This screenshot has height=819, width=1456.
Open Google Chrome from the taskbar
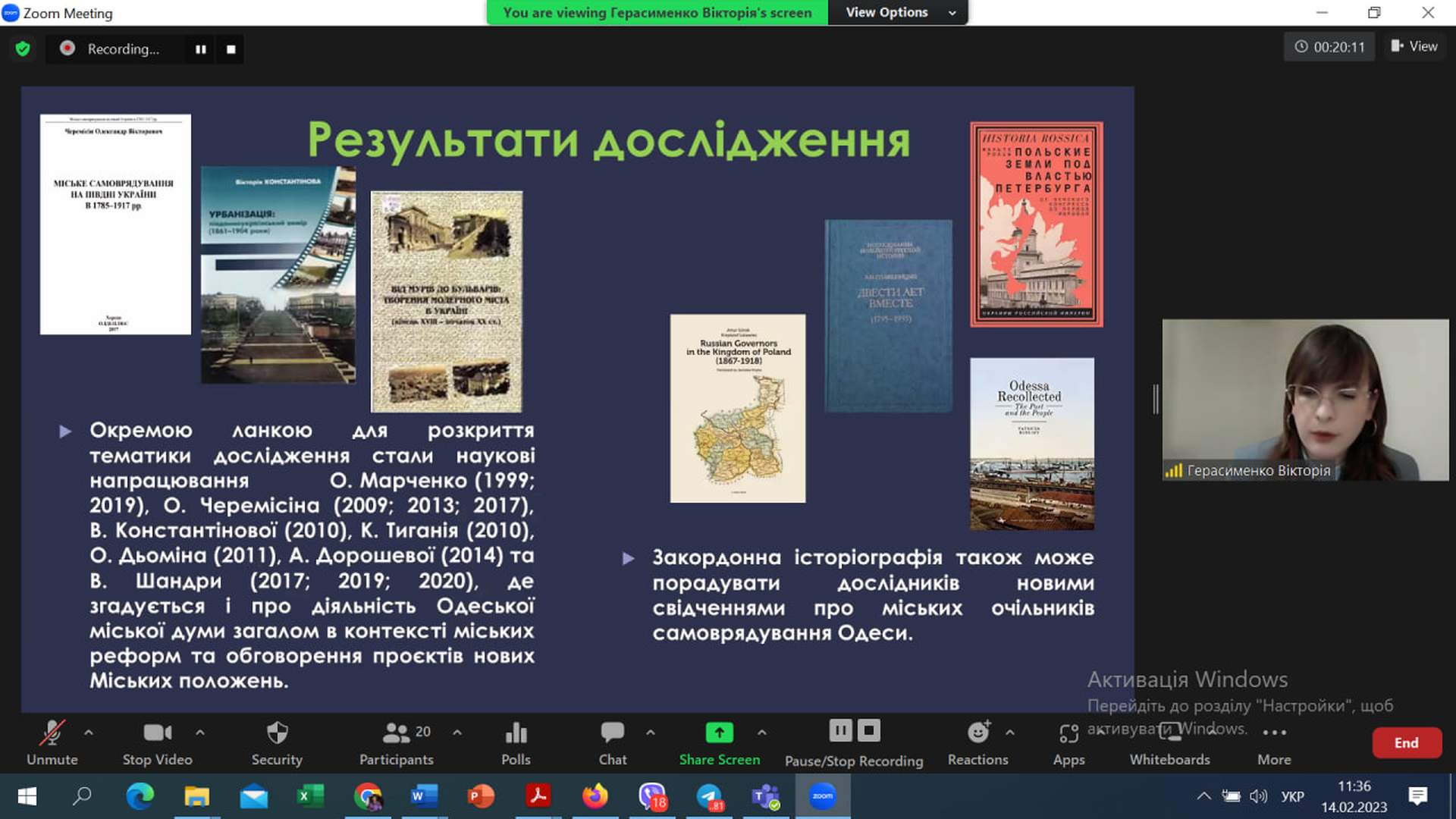[368, 796]
